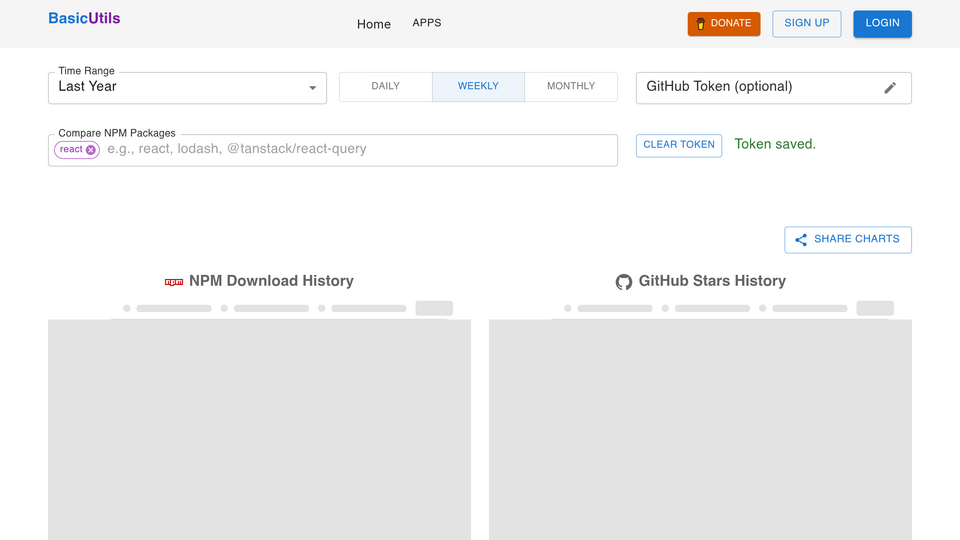Click the GitHub Stars History heading
This screenshot has width=960, height=540.
pyautogui.click(x=712, y=281)
